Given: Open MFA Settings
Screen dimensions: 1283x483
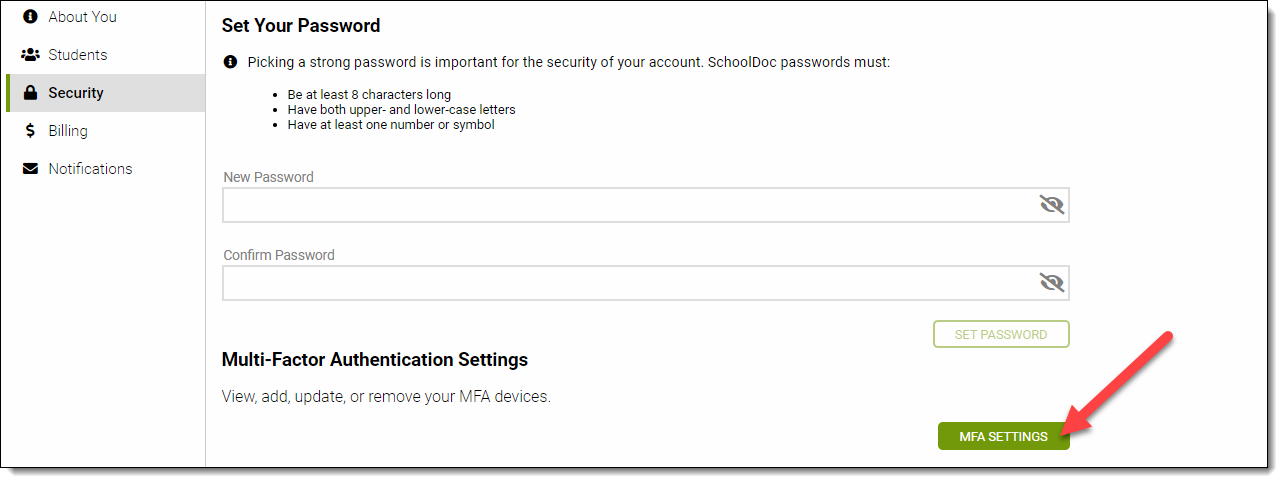Looking at the screenshot, I should (1003, 437).
